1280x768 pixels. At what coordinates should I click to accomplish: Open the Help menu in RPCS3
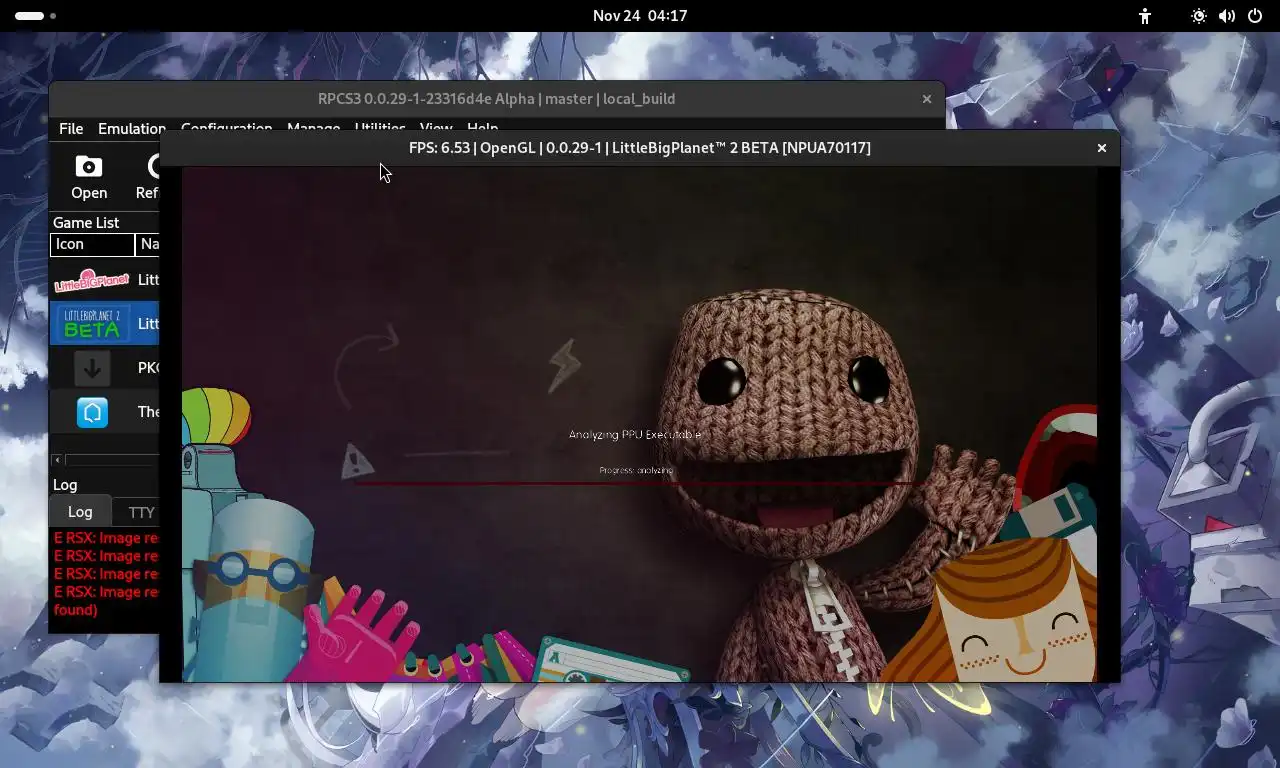[x=482, y=126]
